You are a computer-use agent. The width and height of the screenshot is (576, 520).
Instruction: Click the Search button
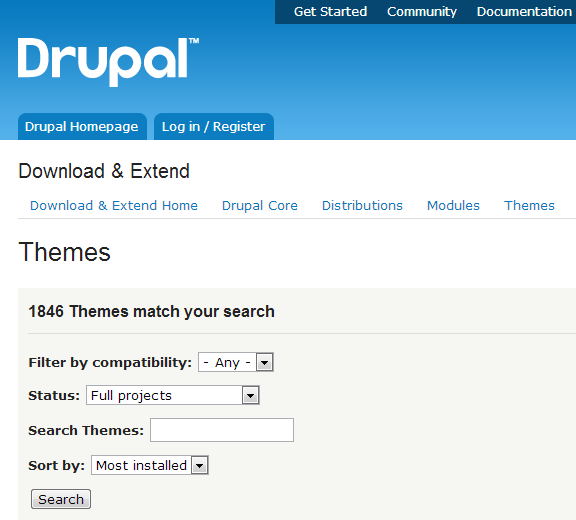[61, 499]
